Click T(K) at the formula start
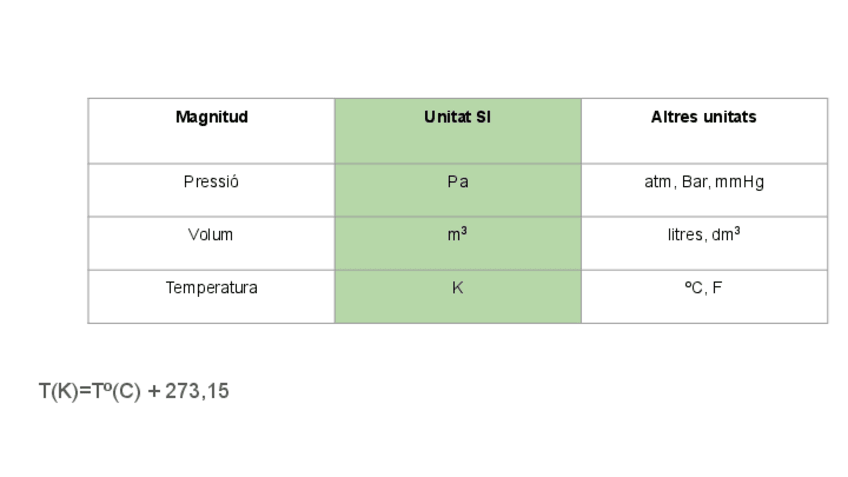848x477 pixels. pos(58,392)
